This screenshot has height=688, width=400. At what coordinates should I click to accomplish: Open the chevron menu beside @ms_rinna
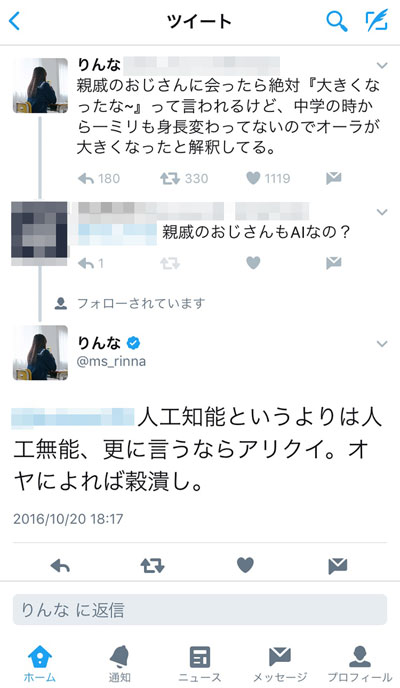click(x=382, y=344)
